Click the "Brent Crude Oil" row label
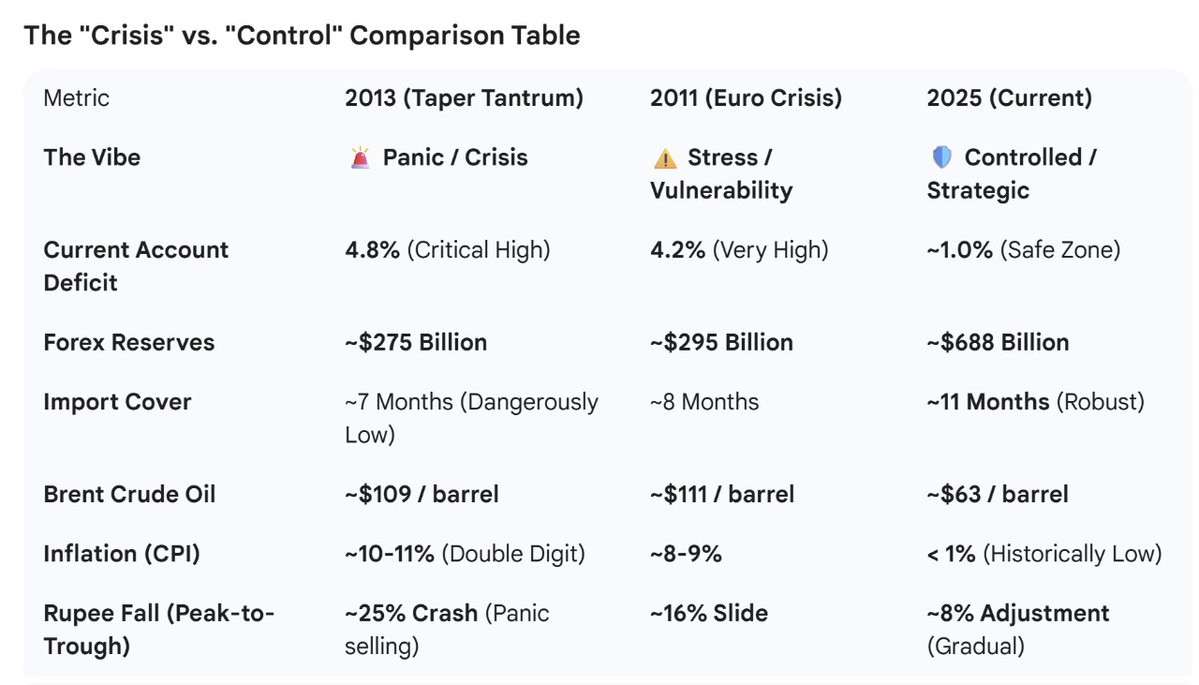1199x685 pixels. pyautogui.click(x=129, y=494)
